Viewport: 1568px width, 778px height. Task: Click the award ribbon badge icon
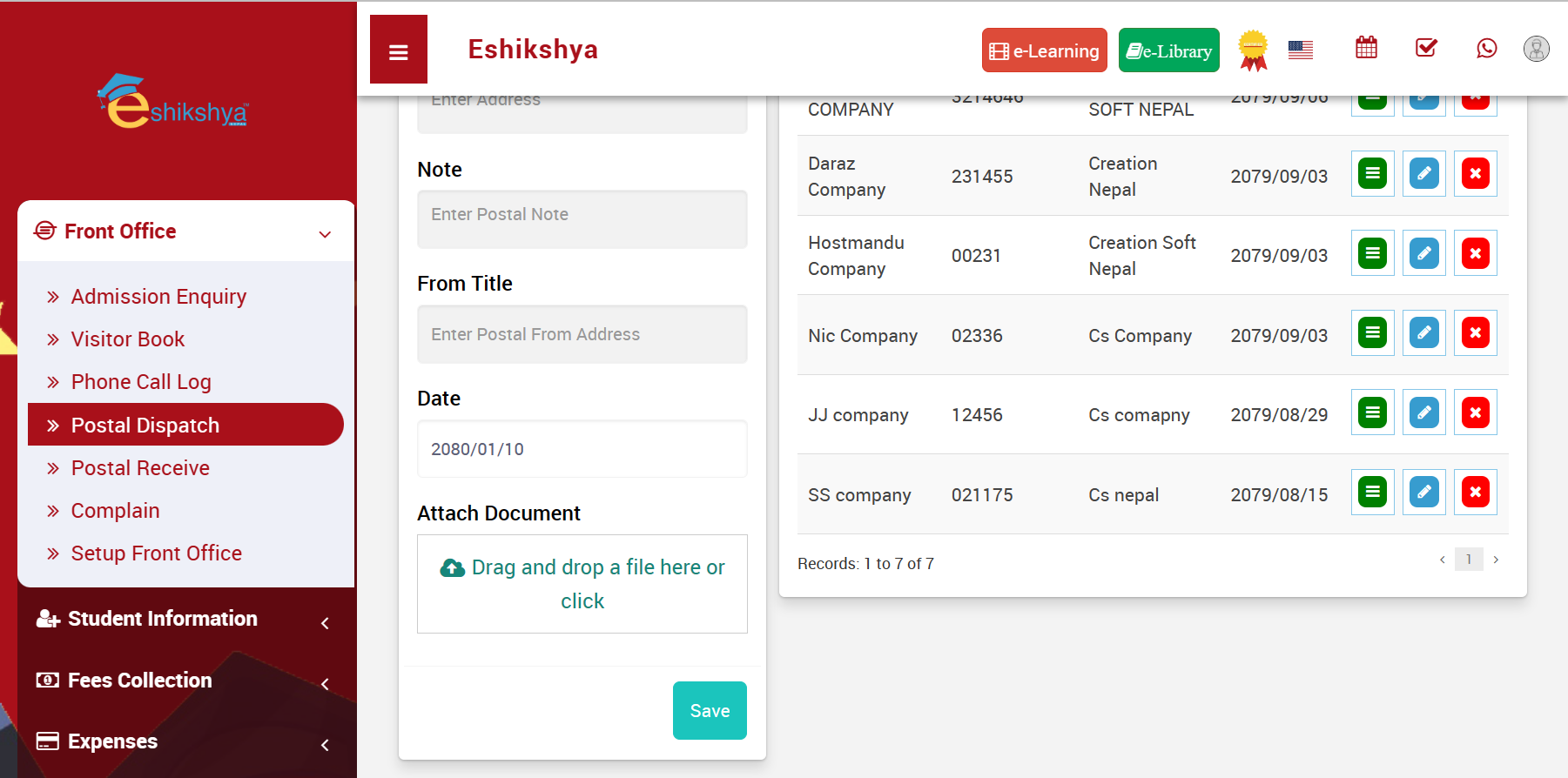click(1253, 50)
